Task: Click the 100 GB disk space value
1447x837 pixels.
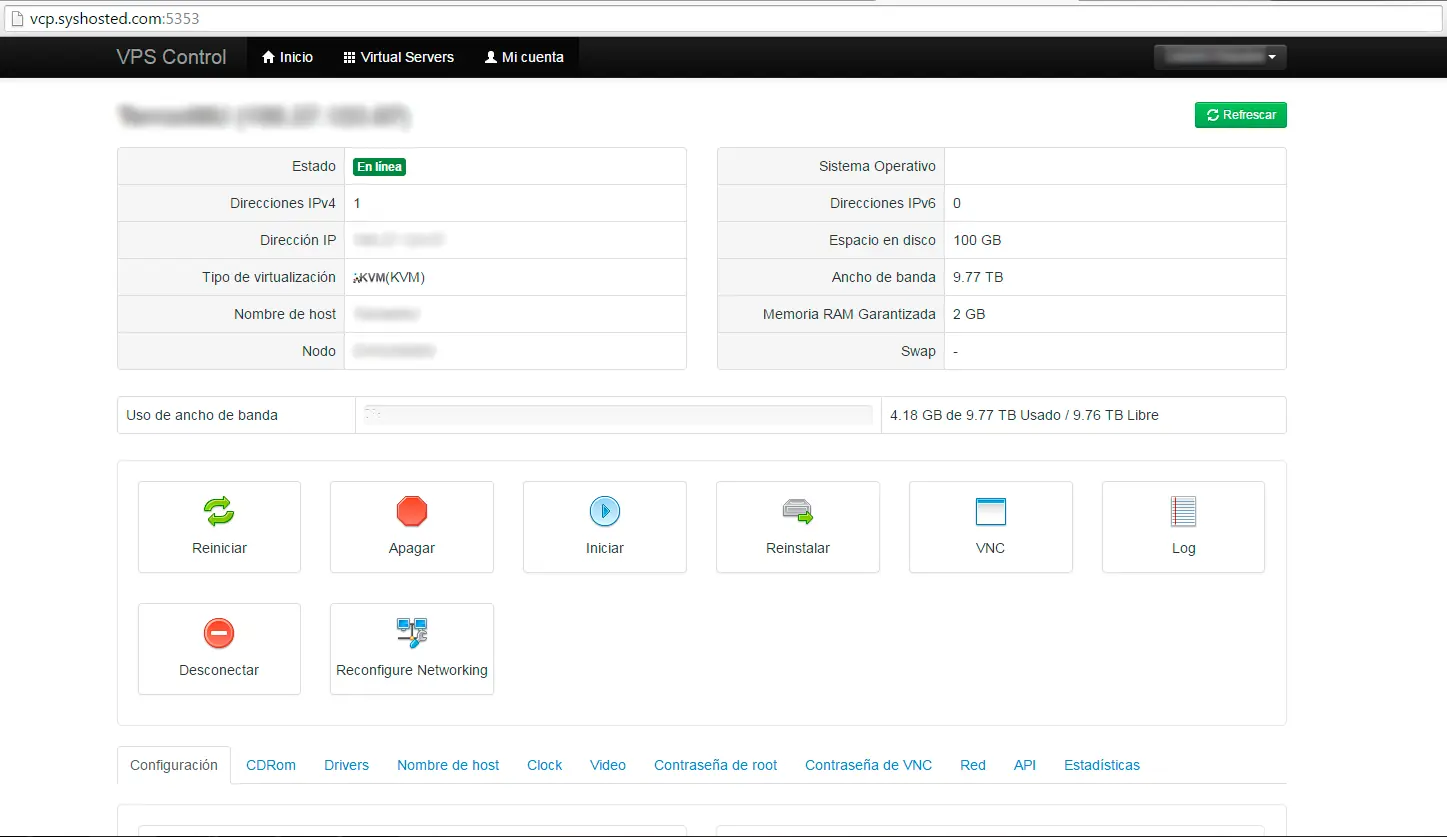Action: (977, 240)
